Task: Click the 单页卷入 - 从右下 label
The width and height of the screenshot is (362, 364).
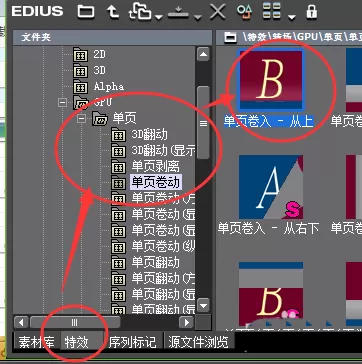Action: click(269, 228)
